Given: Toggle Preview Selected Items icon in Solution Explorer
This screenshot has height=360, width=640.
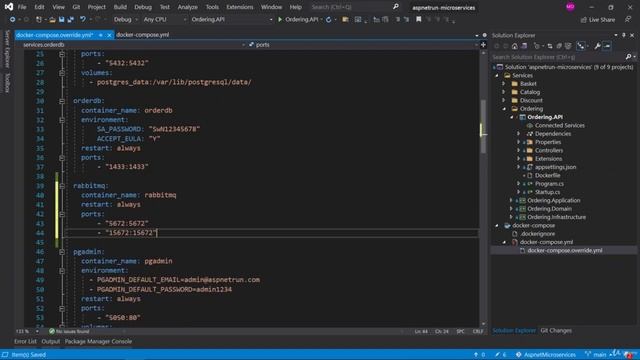Looking at the screenshot, I should [607, 46].
